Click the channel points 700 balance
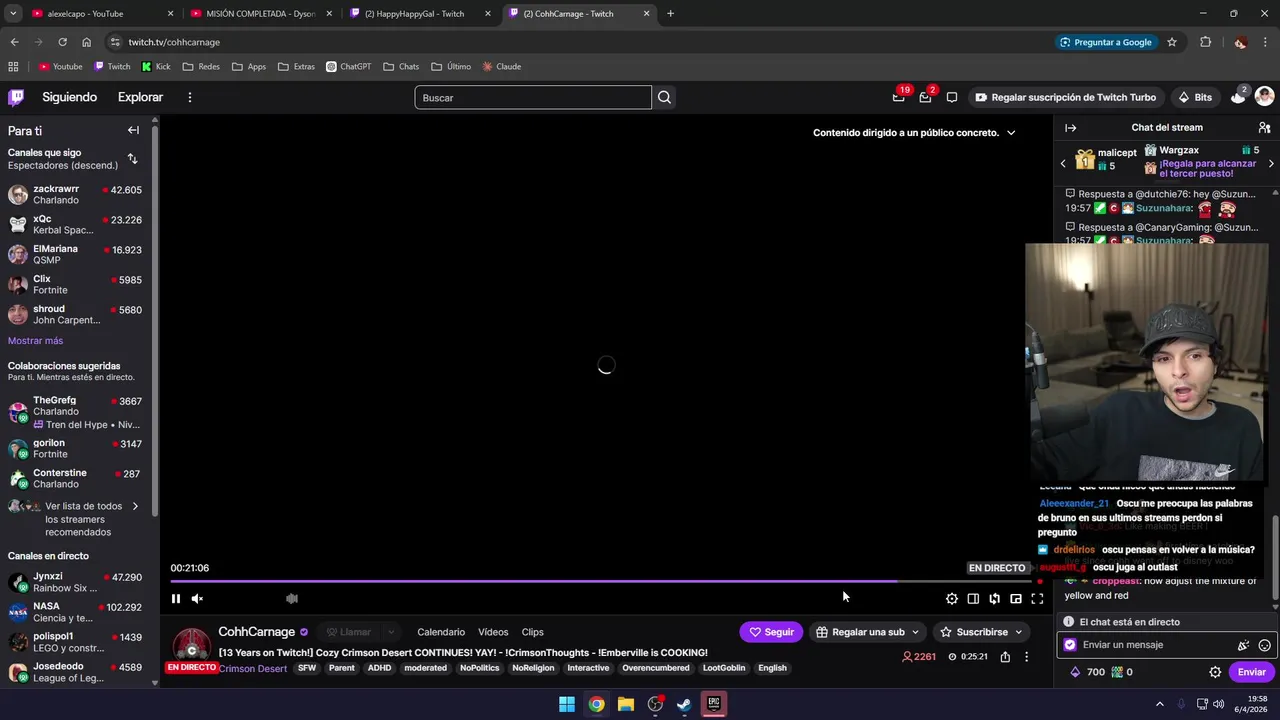The image size is (1280, 720). (1088, 673)
